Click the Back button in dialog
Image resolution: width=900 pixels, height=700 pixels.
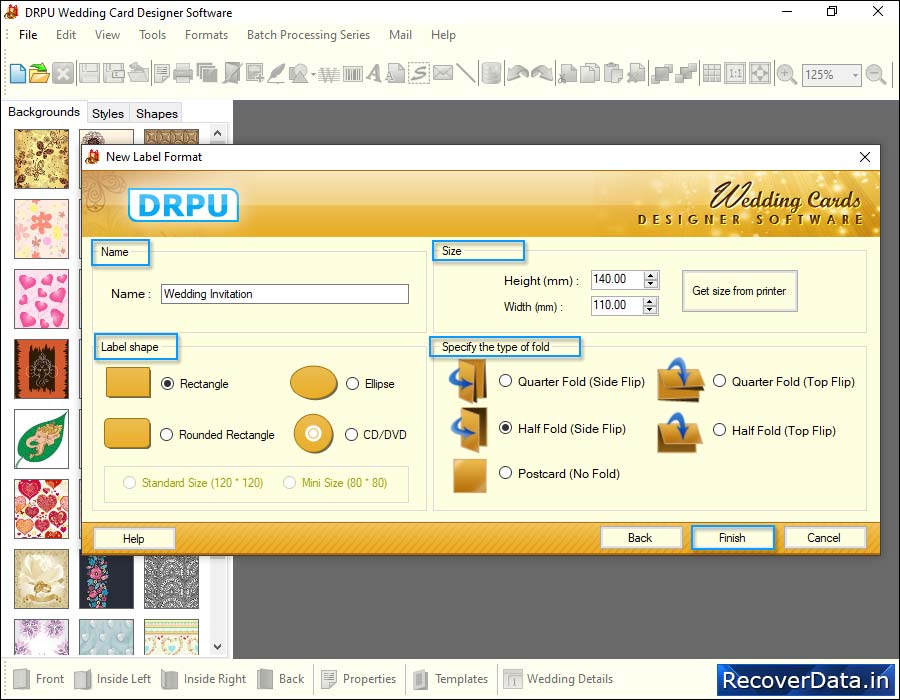(640, 538)
